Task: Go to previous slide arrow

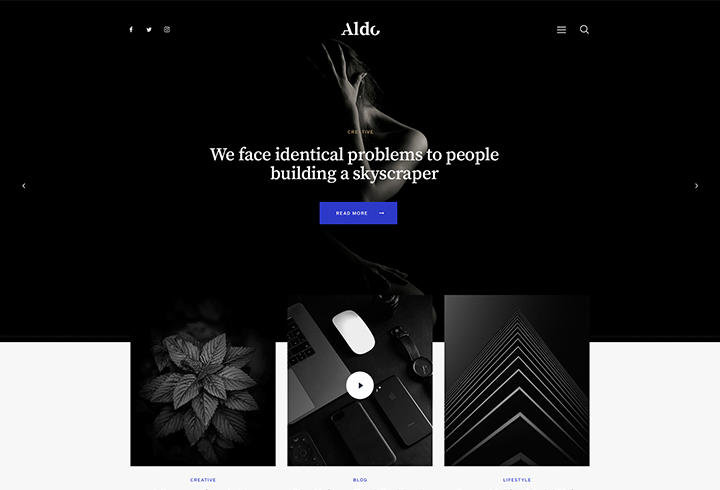Action: tap(24, 186)
